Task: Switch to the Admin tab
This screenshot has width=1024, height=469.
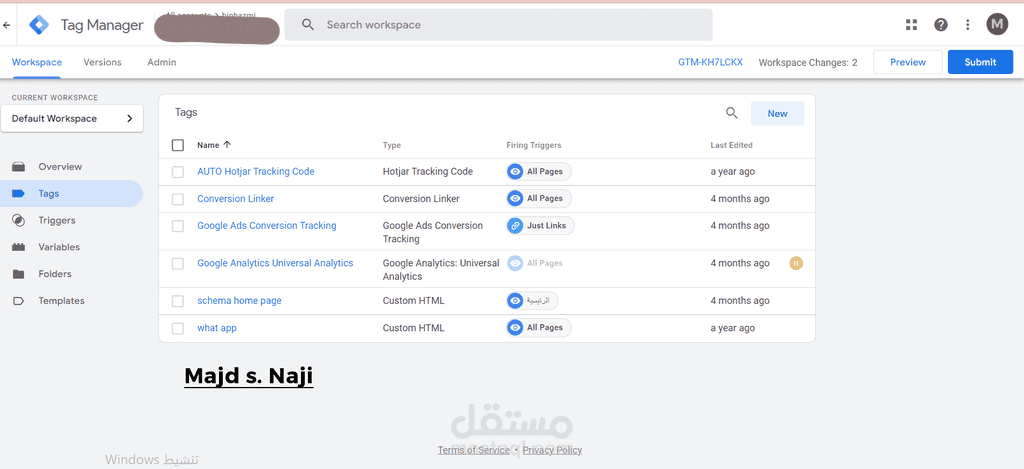Action: tap(161, 62)
